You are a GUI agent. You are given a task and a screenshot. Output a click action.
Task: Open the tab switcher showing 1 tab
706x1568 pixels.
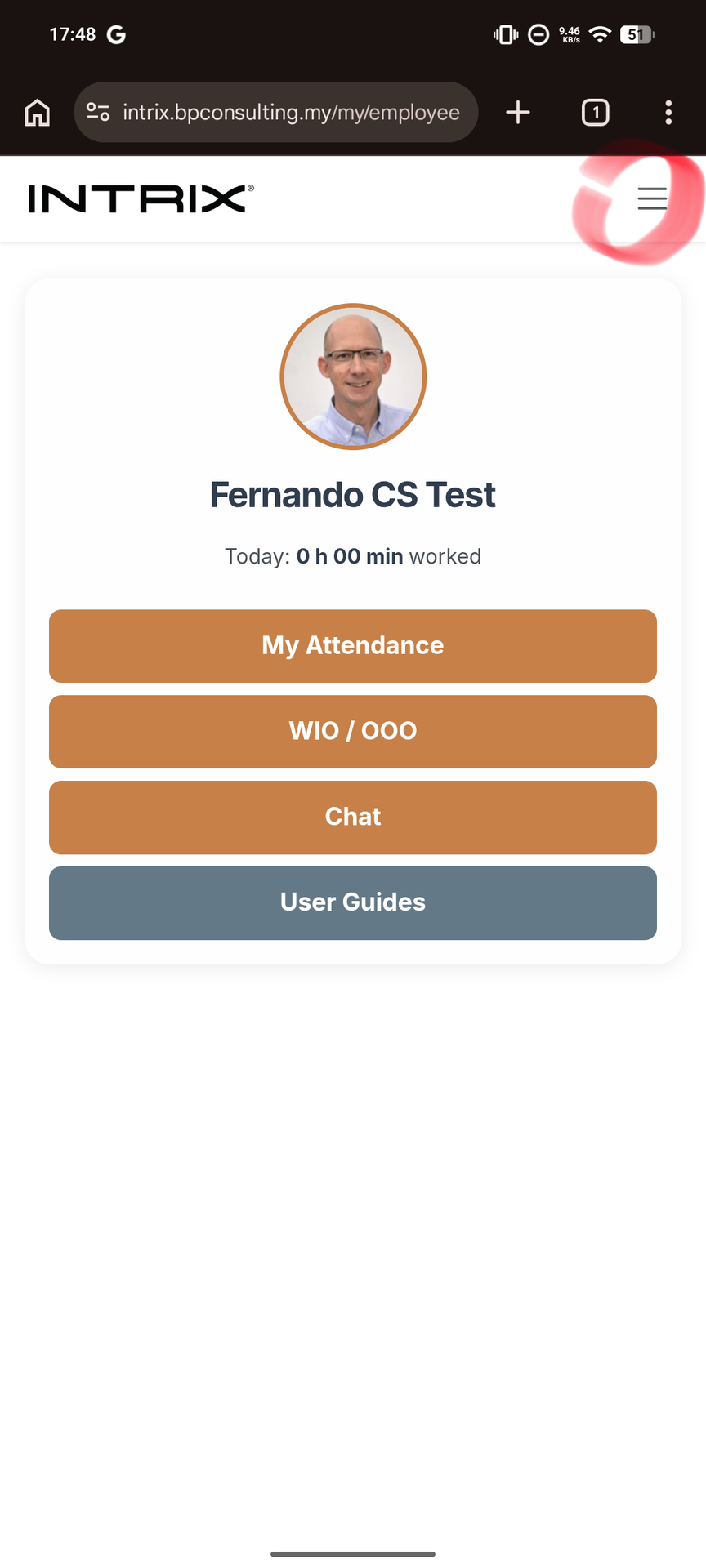pos(595,113)
